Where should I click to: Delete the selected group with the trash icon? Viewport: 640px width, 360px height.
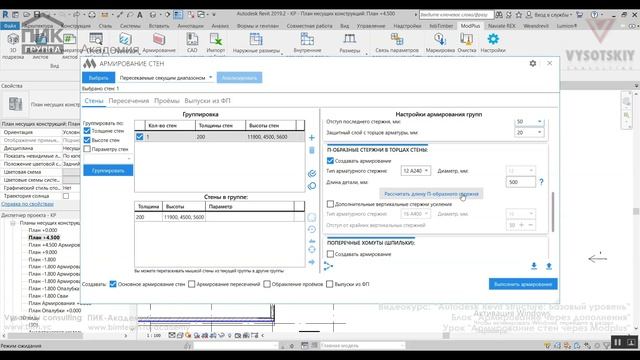pyautogui.click(x=311, y=150)
